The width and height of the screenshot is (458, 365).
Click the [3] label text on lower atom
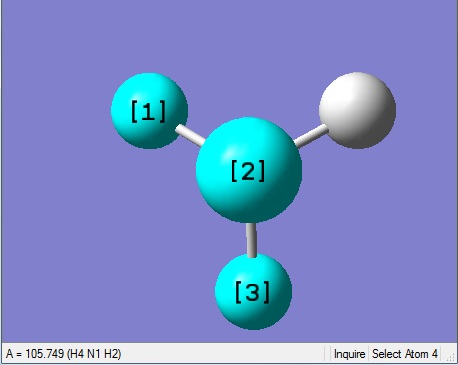pos(252,292)
